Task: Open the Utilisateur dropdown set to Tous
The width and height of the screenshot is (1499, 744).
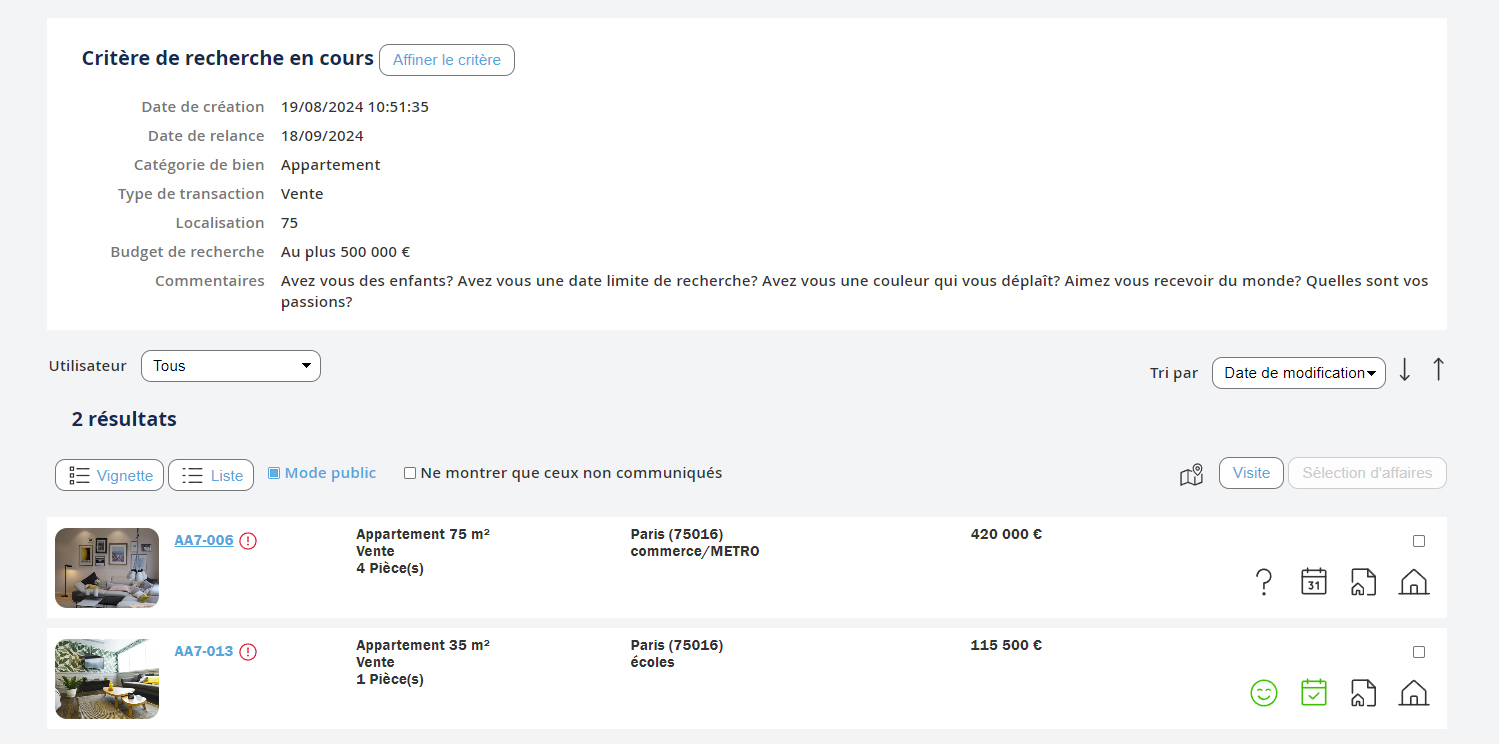Action: pos(231,366)
